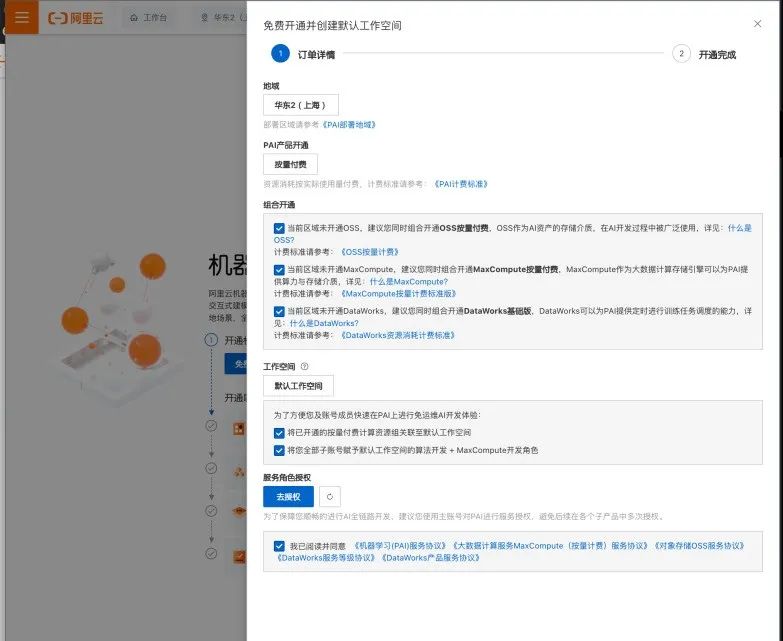The height and width of the screenshot is (641, 783).
Task: Click the 工作空间 help question icon
Action: (x=305, y=366)
